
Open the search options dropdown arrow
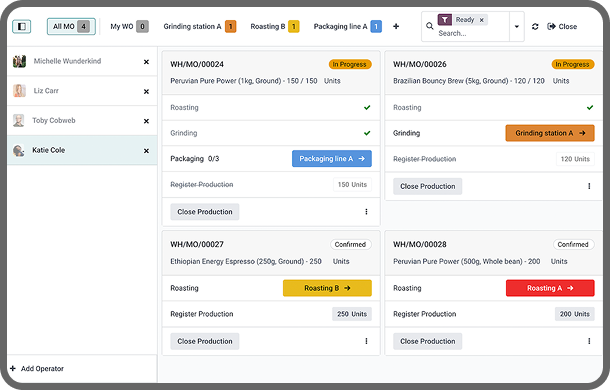click(517, 26)
